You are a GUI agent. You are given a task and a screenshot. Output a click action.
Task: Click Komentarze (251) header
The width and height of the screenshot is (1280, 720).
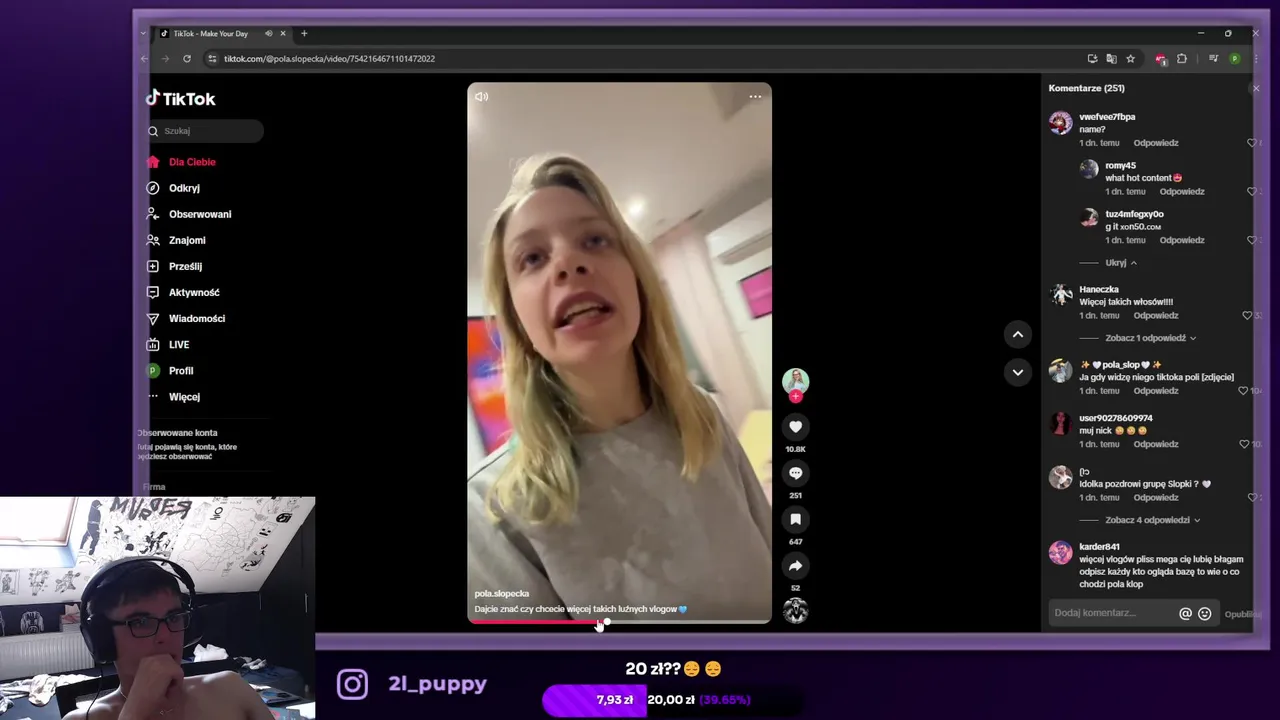pos(1086,88)
